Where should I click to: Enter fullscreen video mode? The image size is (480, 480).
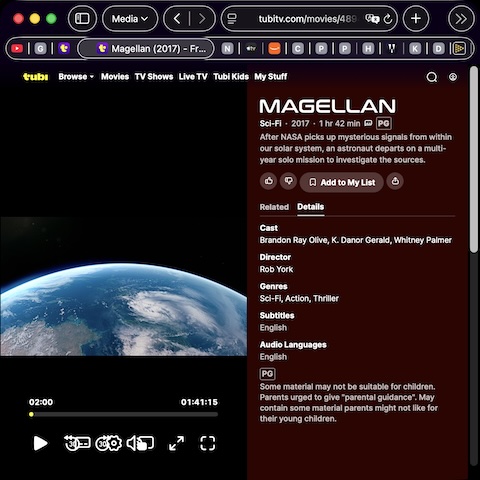pos(207,443)
